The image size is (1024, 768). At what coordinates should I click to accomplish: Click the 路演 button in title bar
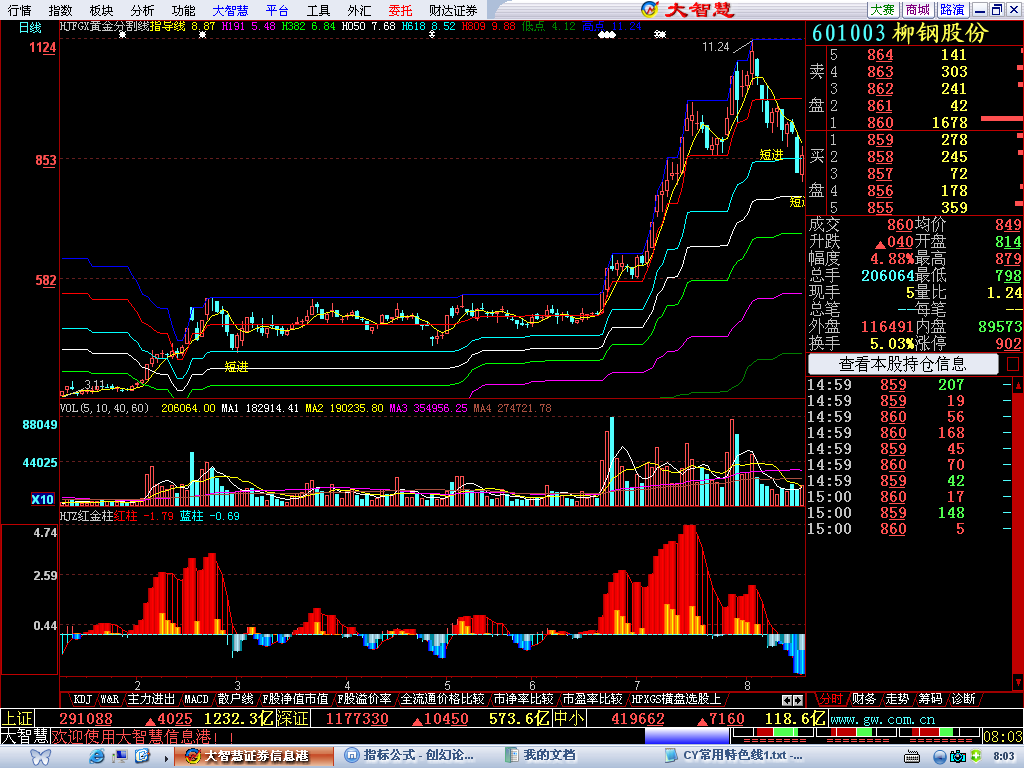pyautogui.click(x=952, y=10)
